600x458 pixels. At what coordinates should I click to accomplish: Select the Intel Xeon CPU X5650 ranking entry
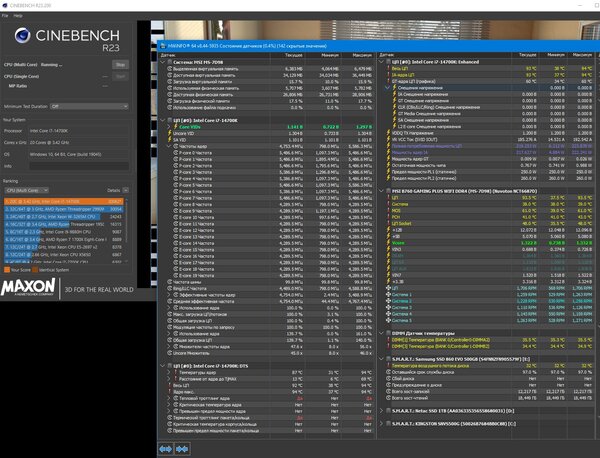click(x=64, y=254)
